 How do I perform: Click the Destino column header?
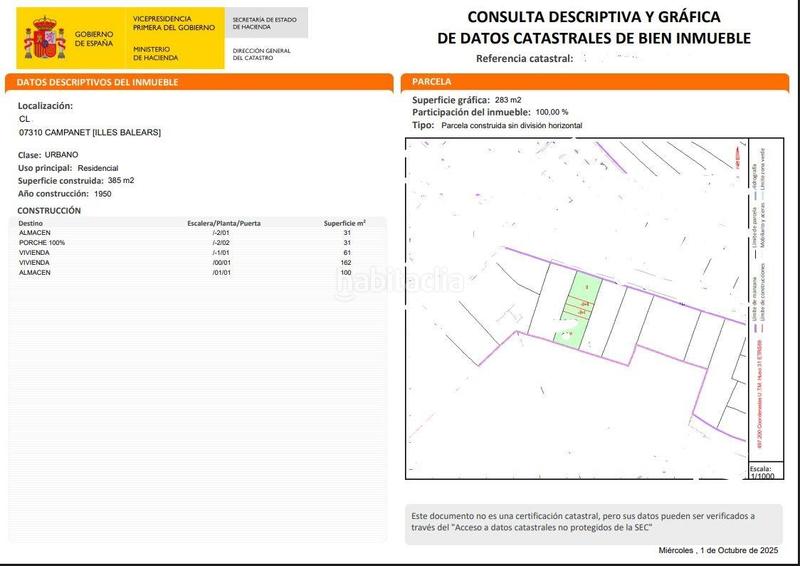click(31, 223)
